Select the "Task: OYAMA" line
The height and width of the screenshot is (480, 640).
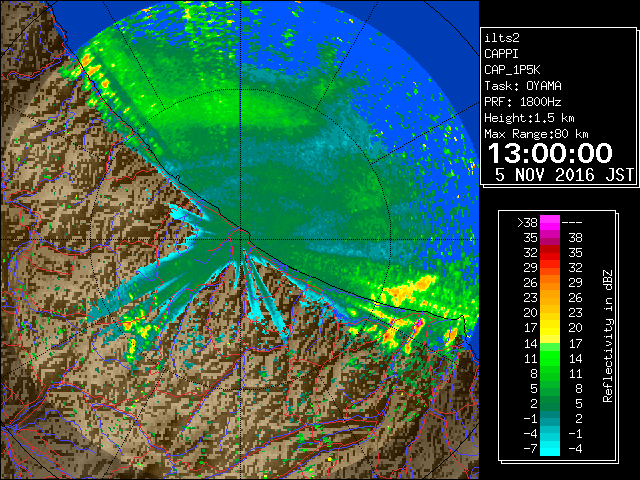tap(523, 86)
